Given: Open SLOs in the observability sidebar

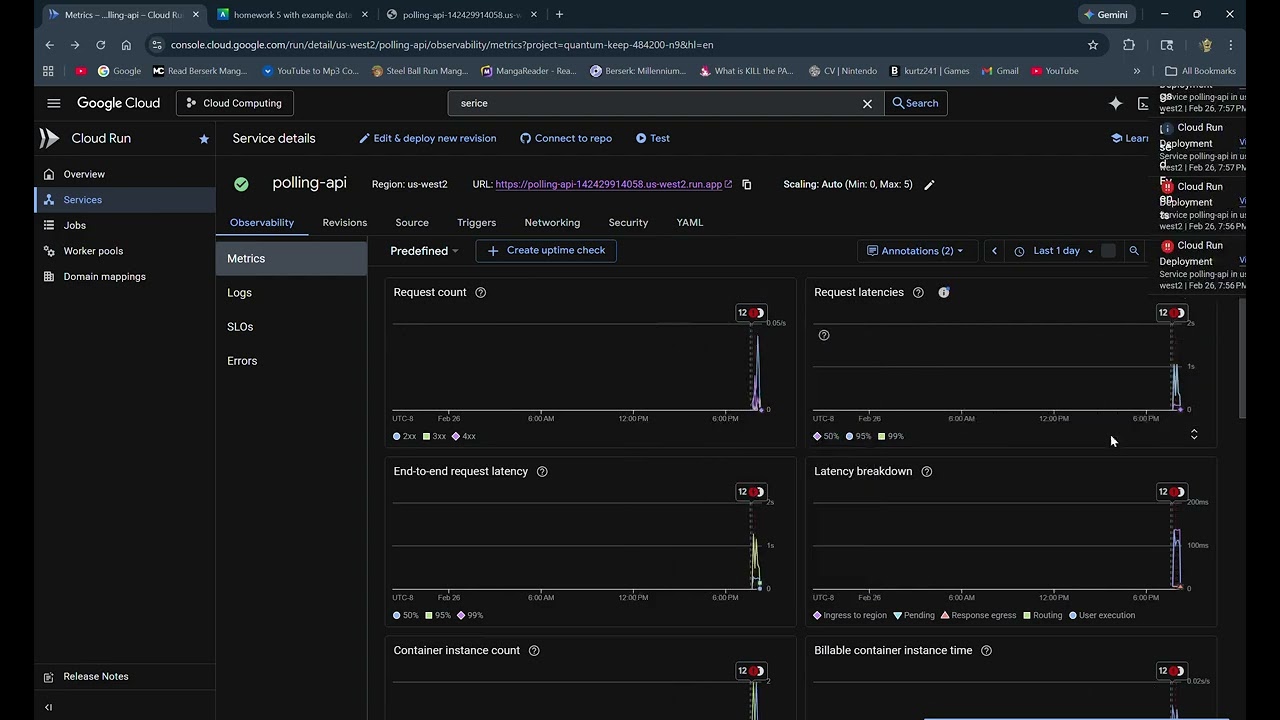Looking at the screenshot, I should pyautogui.click(x=291, y=327).
